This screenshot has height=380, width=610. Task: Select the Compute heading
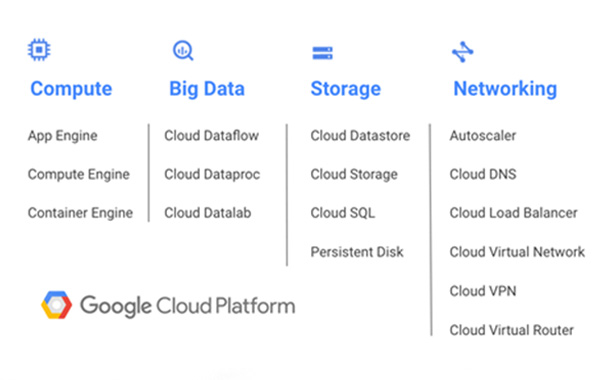[x=71, y=89]
